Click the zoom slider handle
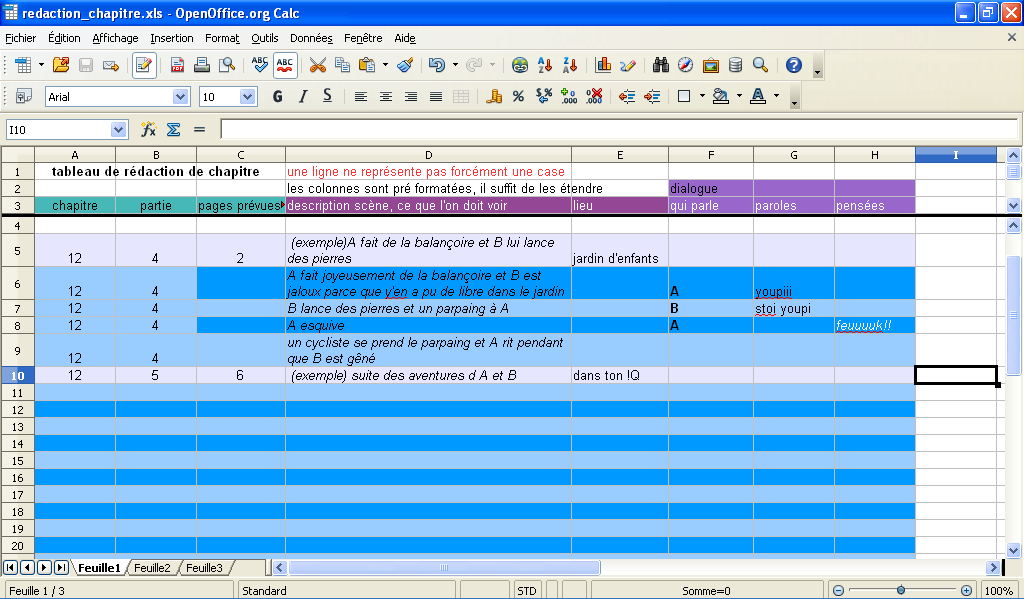Screen dimensions: 1024x599 (x=901, y=590)
